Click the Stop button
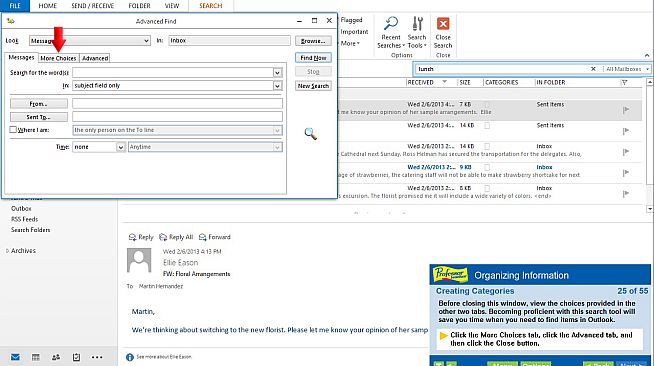654x366 pixels. 313,72
